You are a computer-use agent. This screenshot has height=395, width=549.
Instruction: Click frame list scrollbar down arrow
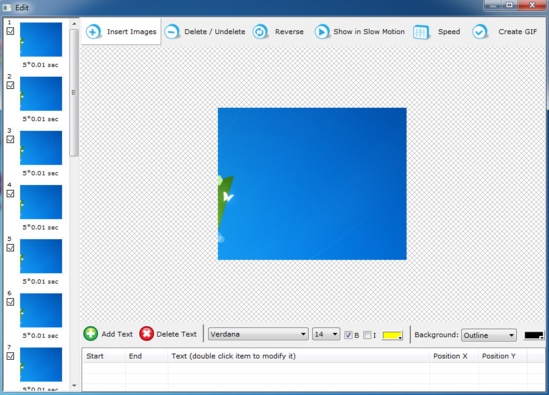click(74, 386)
